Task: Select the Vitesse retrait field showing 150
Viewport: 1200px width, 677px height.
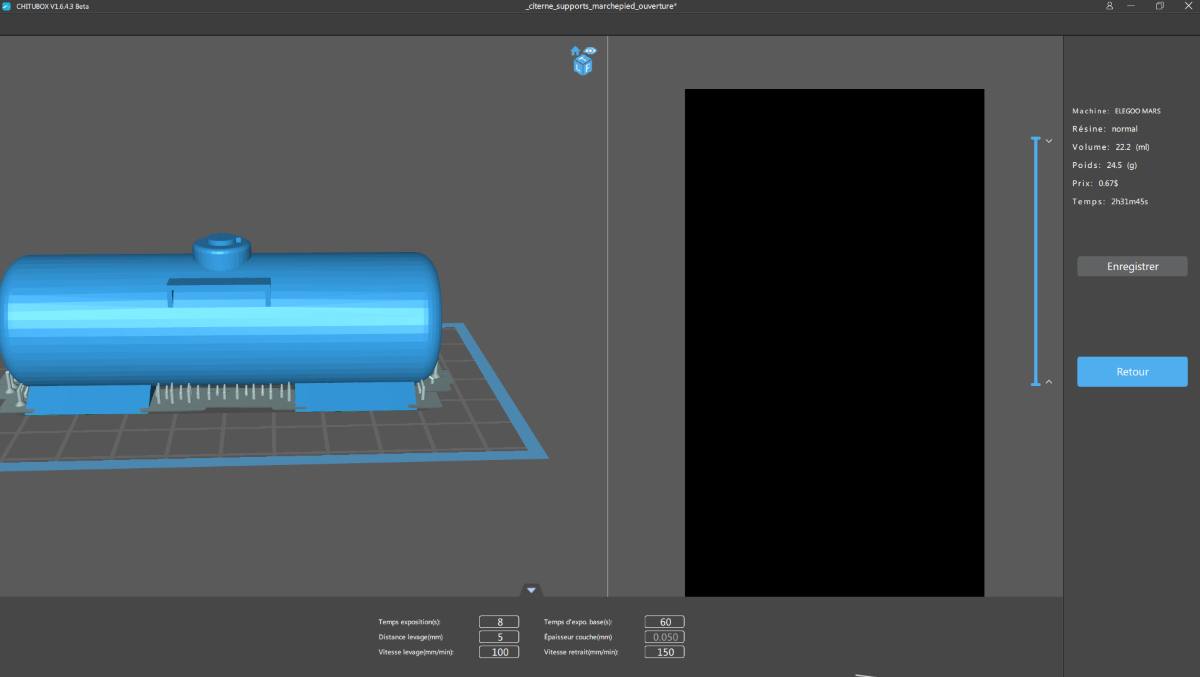Action: [665, 652]
